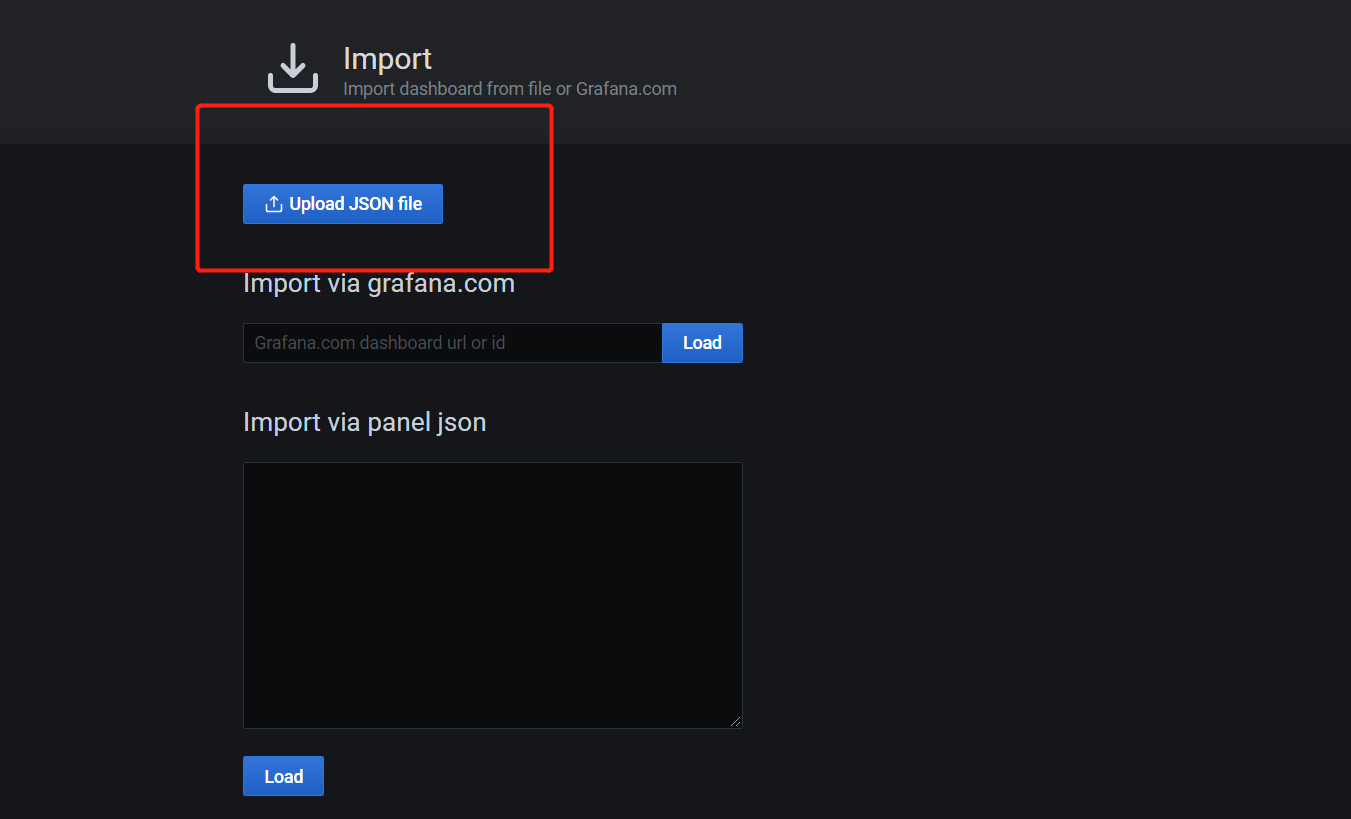1351x819 pixels.
Task: Click the 'Import dashboard from file or Grafana.com' subtitle
Action: click(x=510, y=89)
